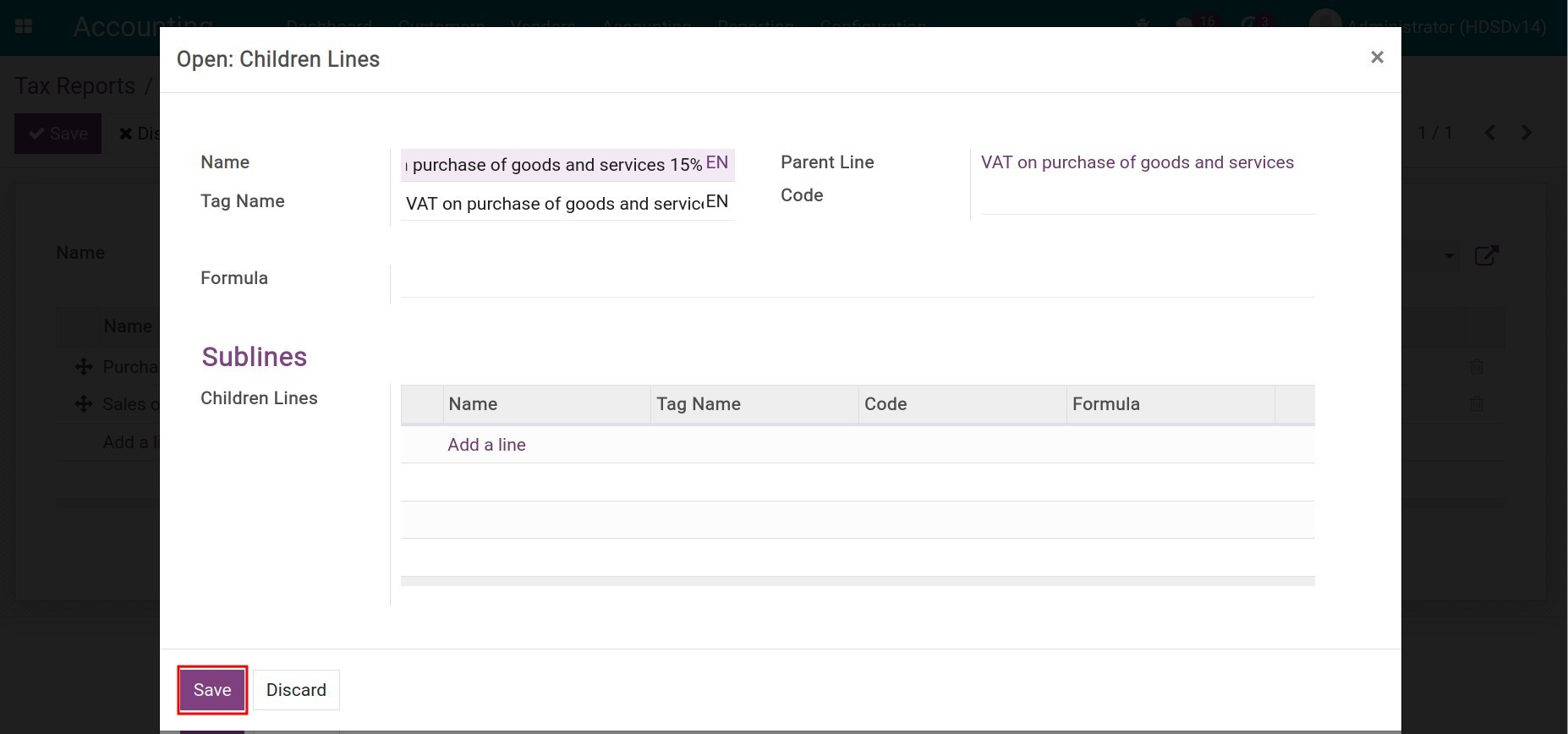The height and width of the screenshot is (734, 1568).
Task: Close the Children Lines dialog with the X
Action: coord(1377,58)
